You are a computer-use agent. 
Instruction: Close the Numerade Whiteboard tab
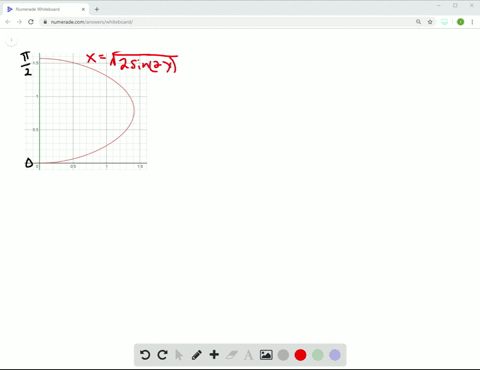(83, 9)
